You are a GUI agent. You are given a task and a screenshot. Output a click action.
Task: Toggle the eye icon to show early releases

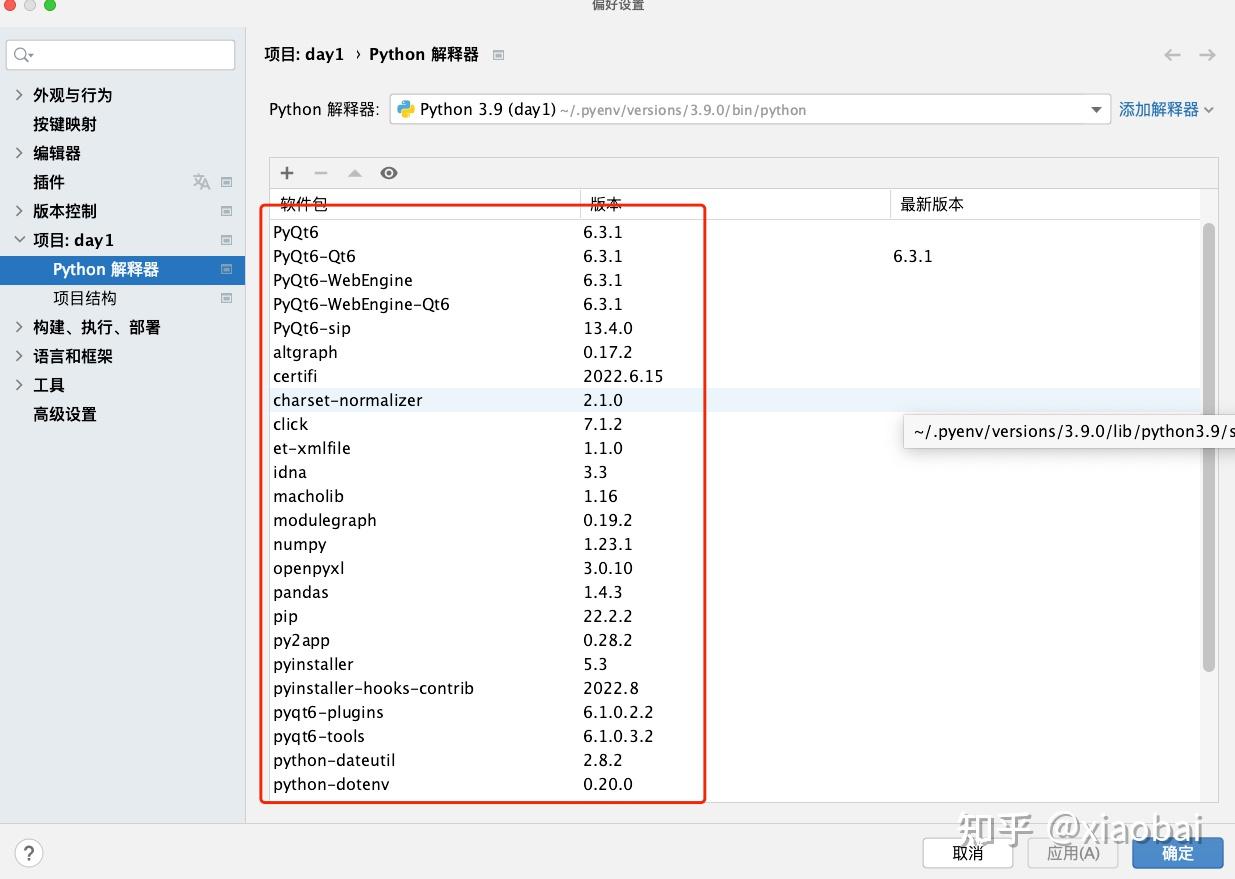coord(389,172)
